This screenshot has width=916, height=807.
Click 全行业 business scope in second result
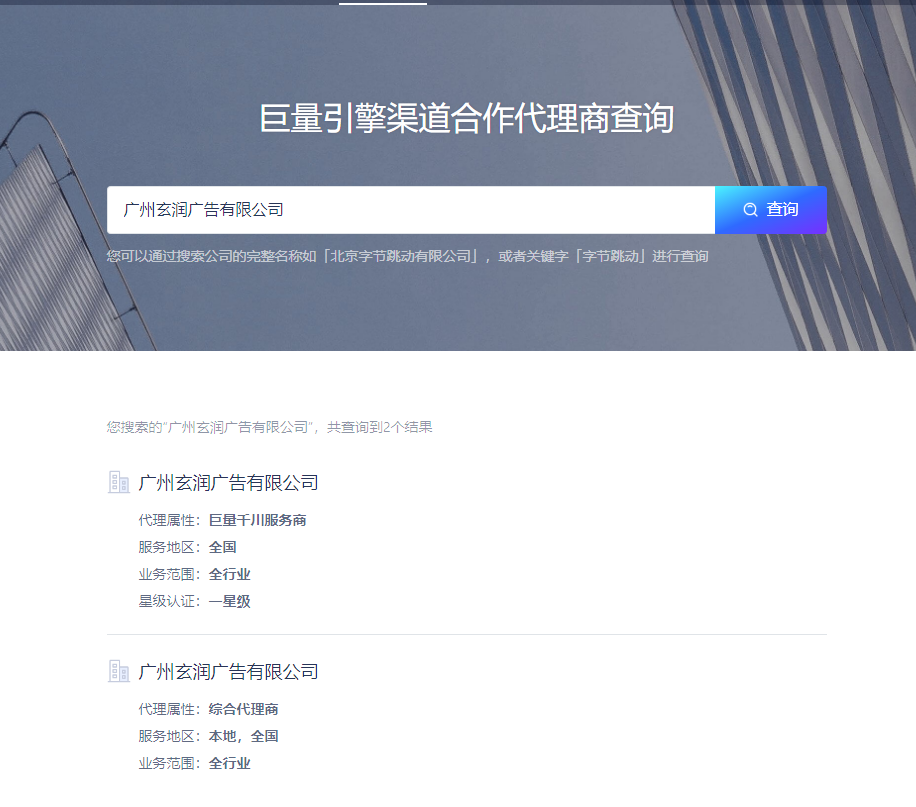tap(230, 763)
